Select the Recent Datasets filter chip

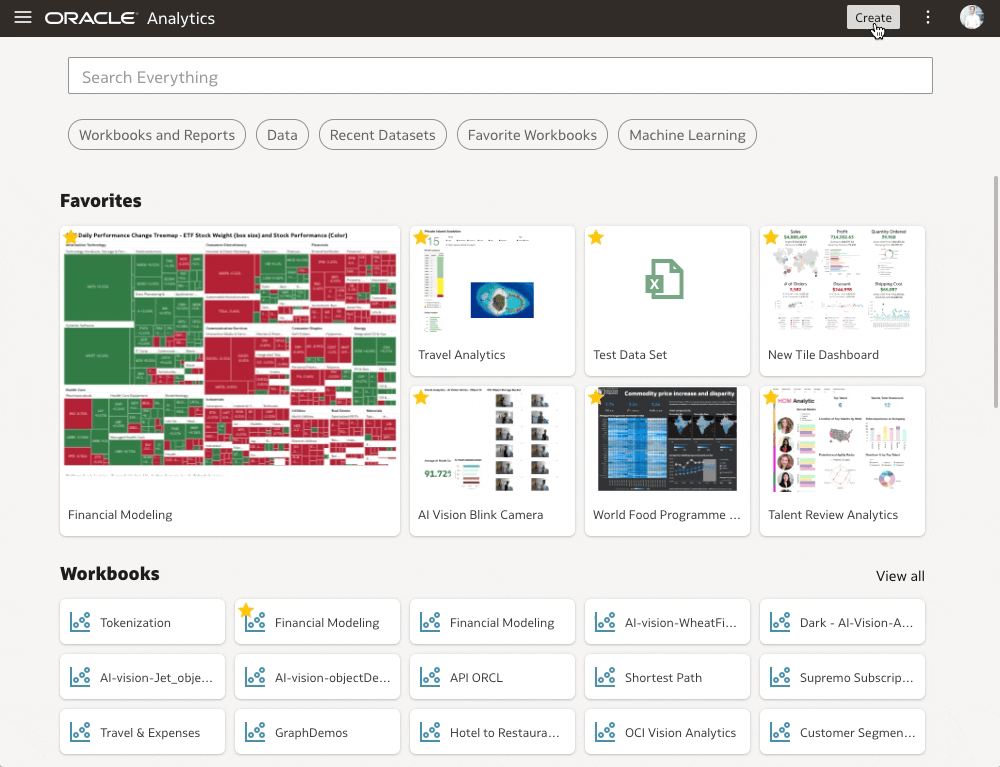pyautogui.click(x=383, y=135)
